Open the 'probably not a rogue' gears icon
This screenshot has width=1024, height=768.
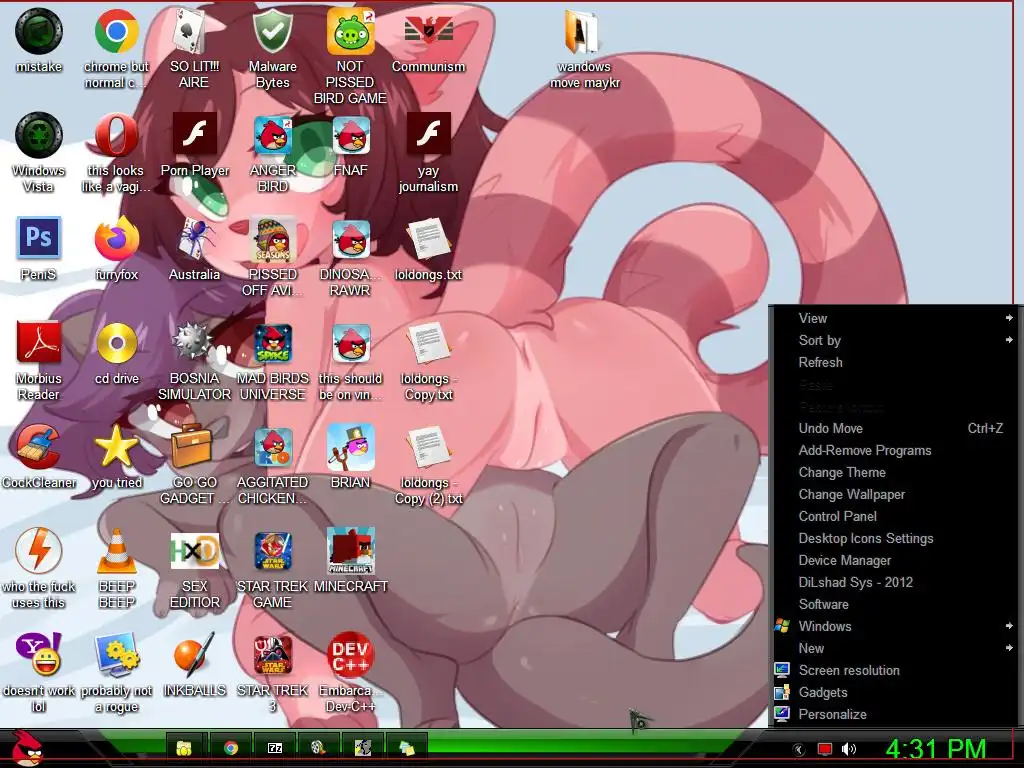click(x=116, y=671)
